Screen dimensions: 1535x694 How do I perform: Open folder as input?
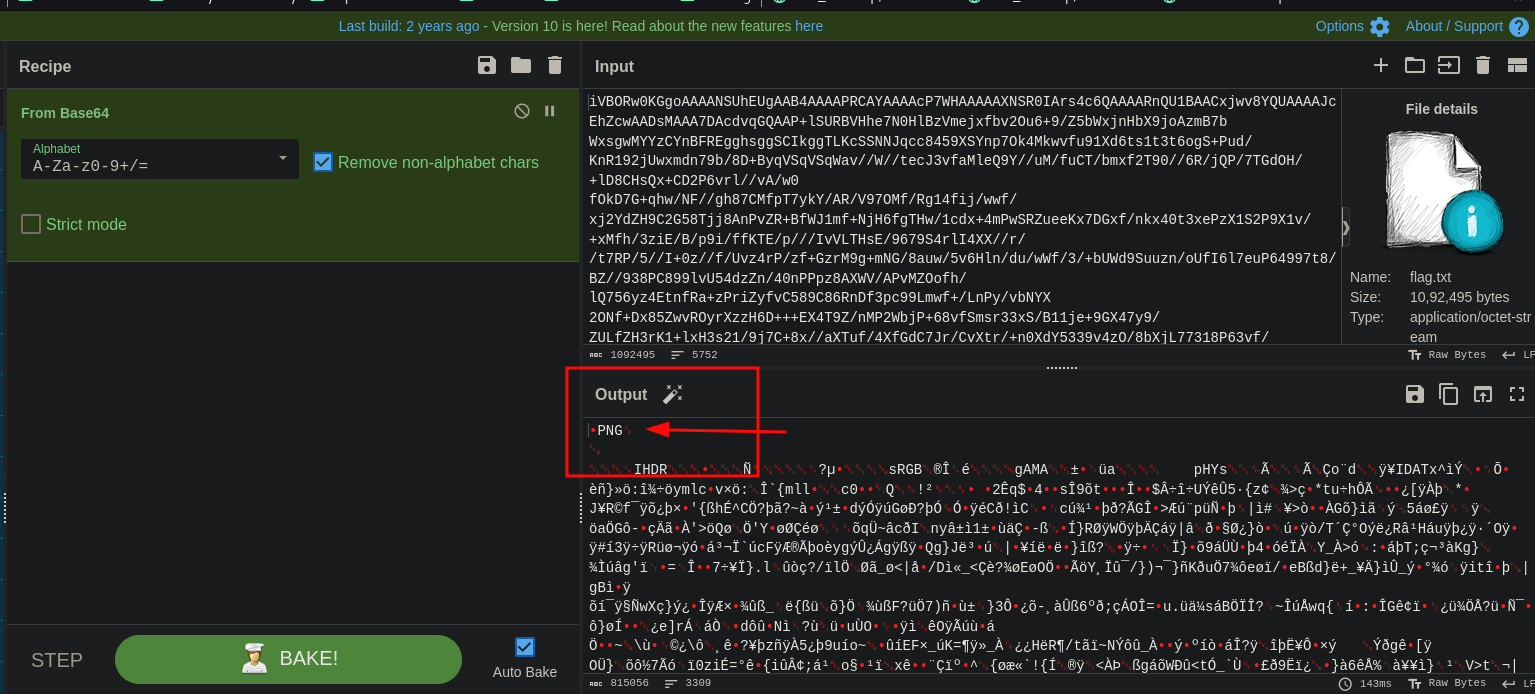click(1414, 66)
